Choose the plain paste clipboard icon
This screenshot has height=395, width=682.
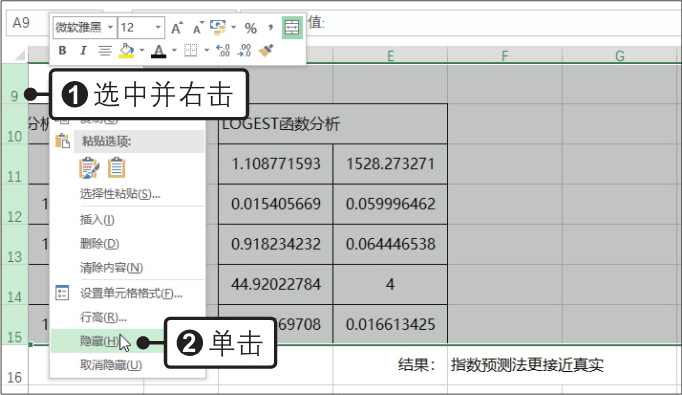117,168
